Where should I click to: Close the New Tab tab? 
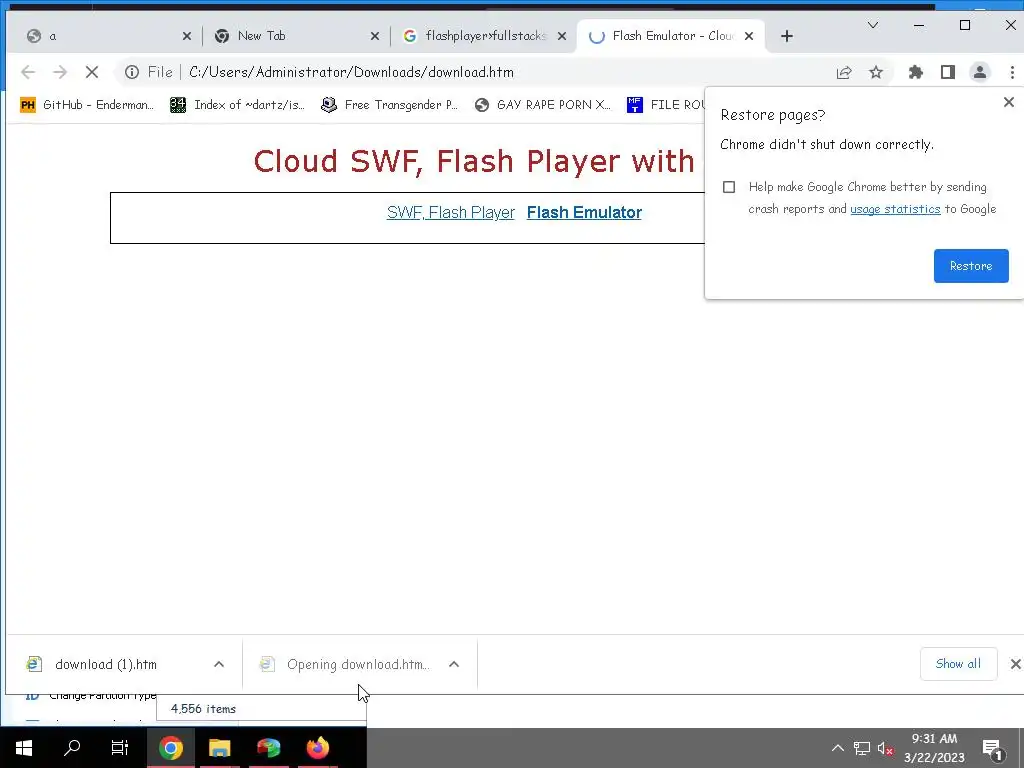(x=375, y=37)
